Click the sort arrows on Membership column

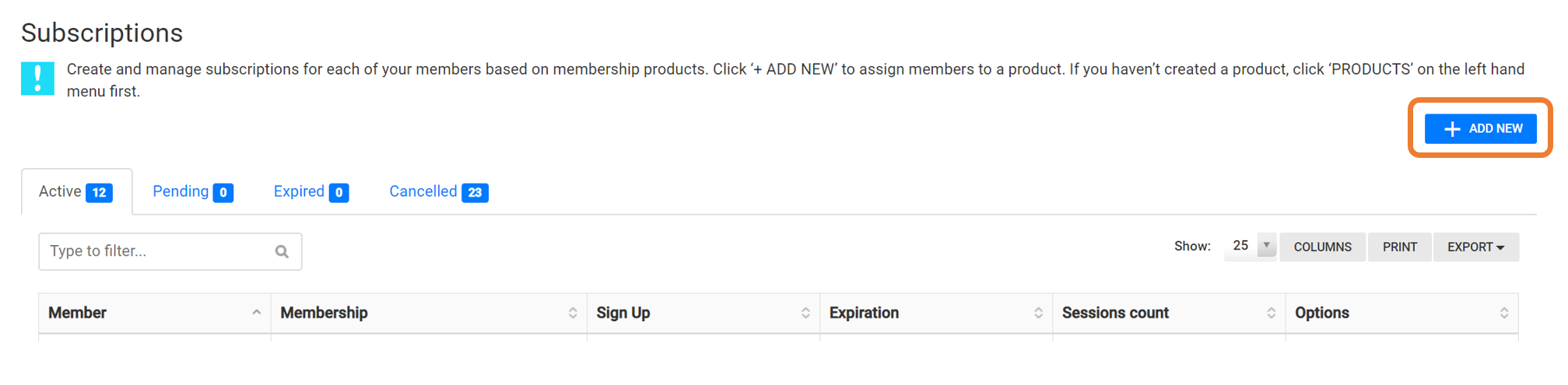coord(573,313)
